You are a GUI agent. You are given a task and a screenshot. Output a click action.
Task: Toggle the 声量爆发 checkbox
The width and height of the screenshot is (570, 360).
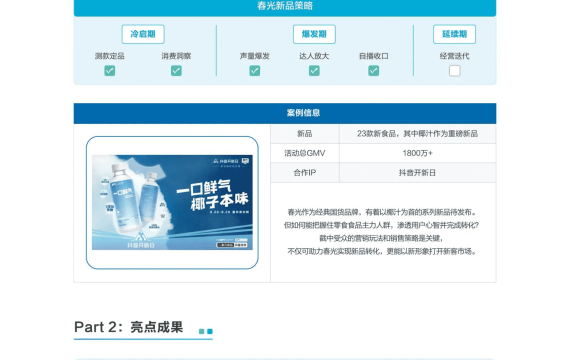click(254, 71)
